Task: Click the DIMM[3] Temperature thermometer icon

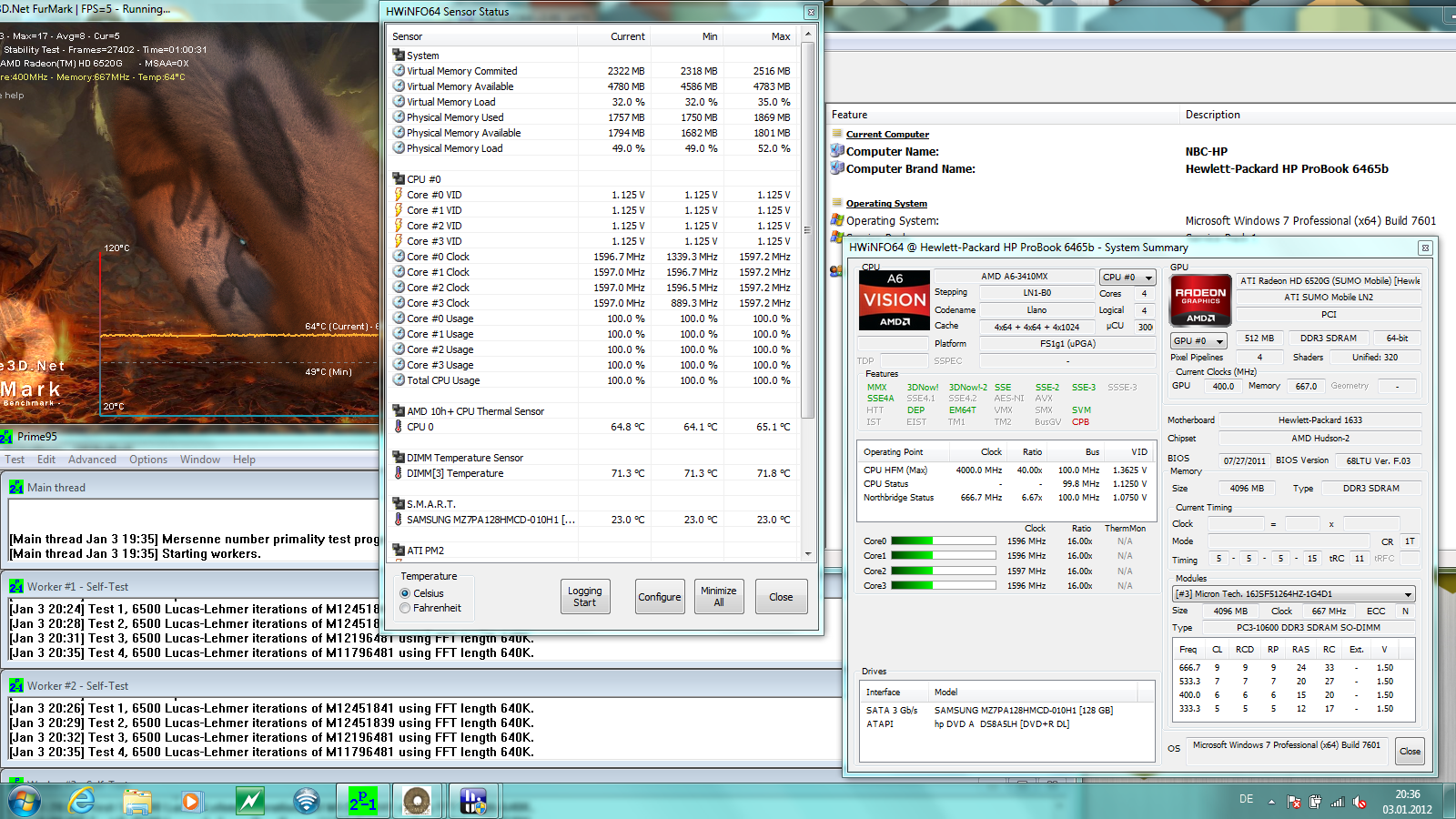Action: 399,473
